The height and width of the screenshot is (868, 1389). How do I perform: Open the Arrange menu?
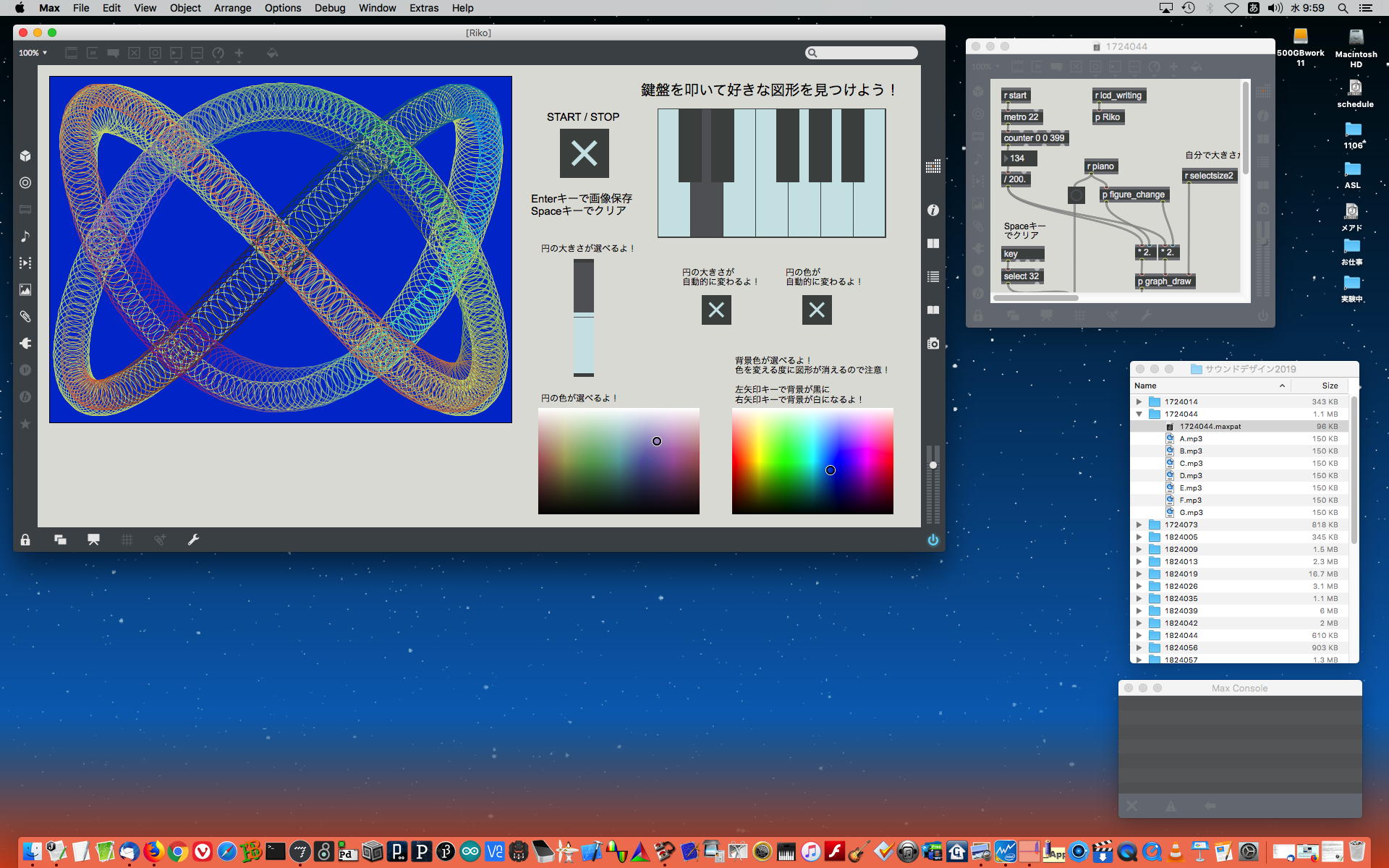[232, 8]
